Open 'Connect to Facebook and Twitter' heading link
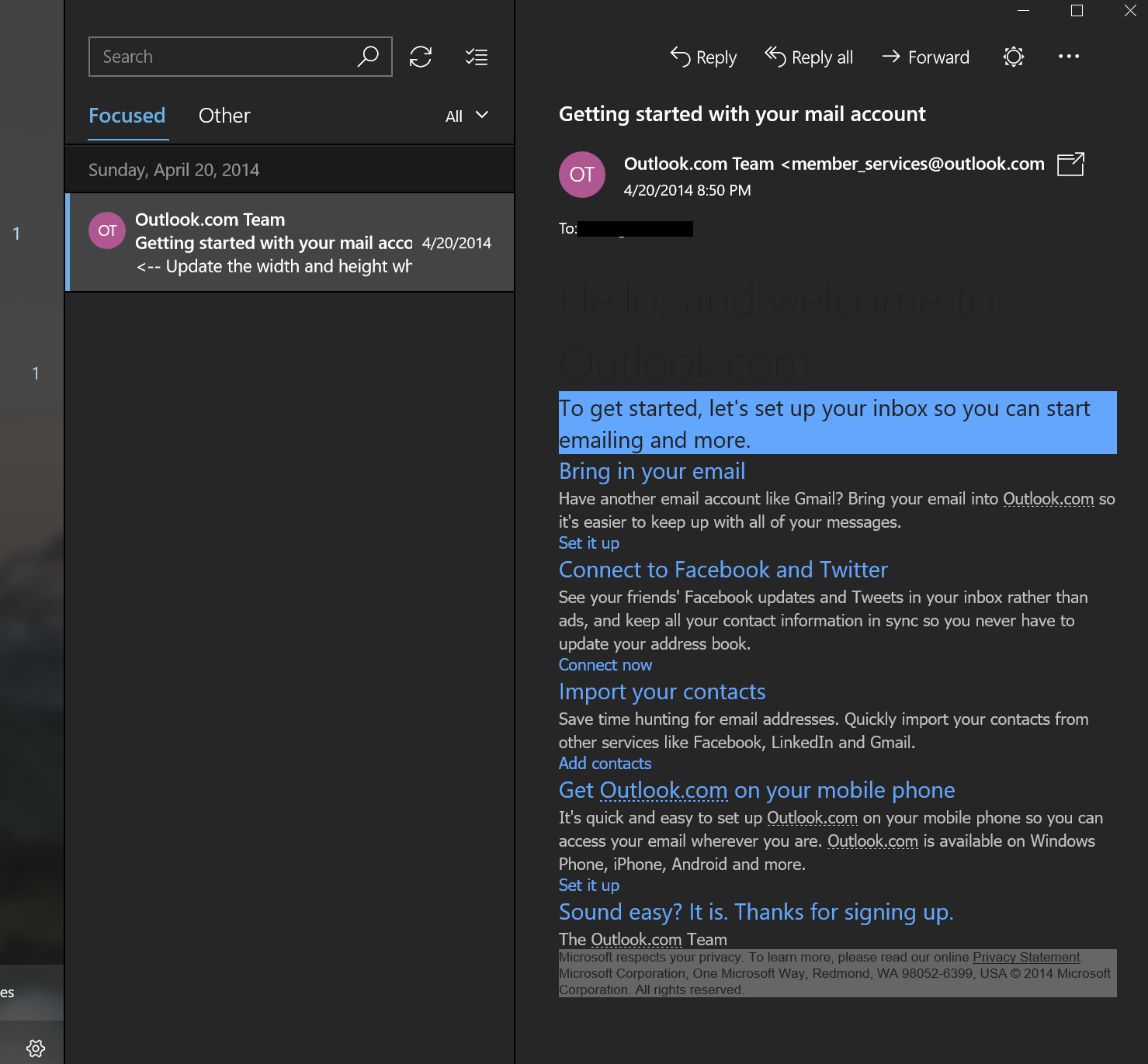This screenshot has height=1064, width=1148. pyautogui.click(x=723, y=570)
